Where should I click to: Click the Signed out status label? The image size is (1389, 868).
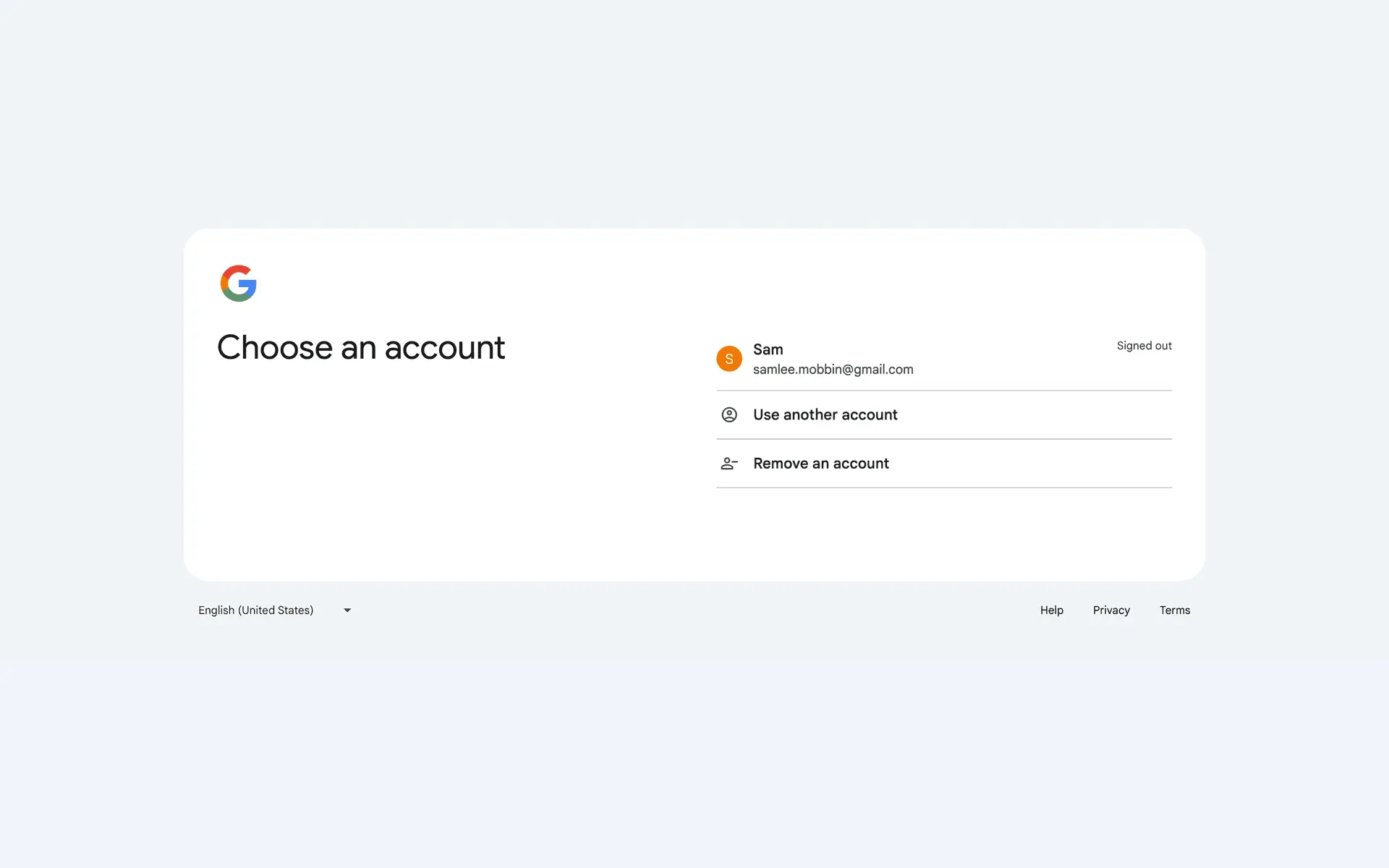click(1144, 346)
